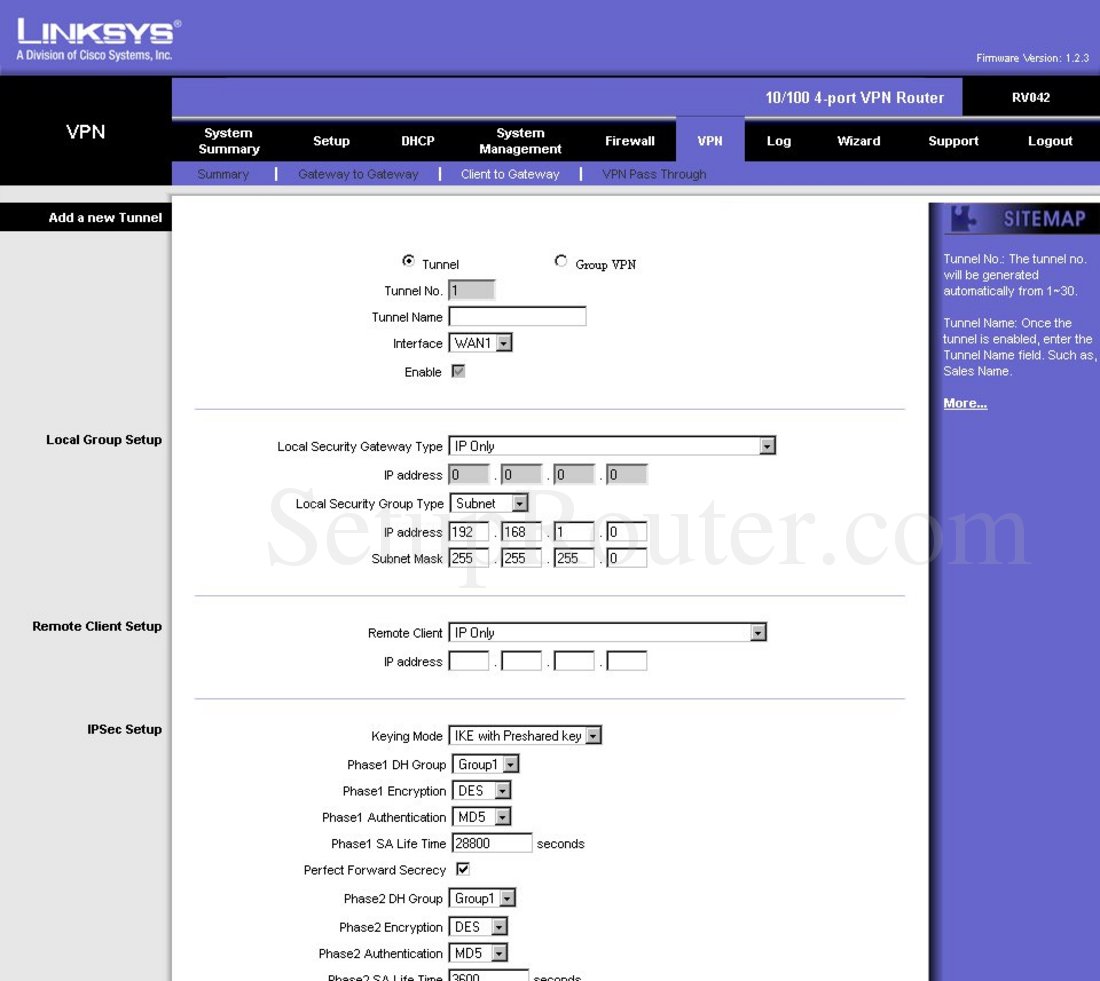Screen dimensions: 1100x981
Task: Click Local Group IP first octet 192
Action: point(469,532)
